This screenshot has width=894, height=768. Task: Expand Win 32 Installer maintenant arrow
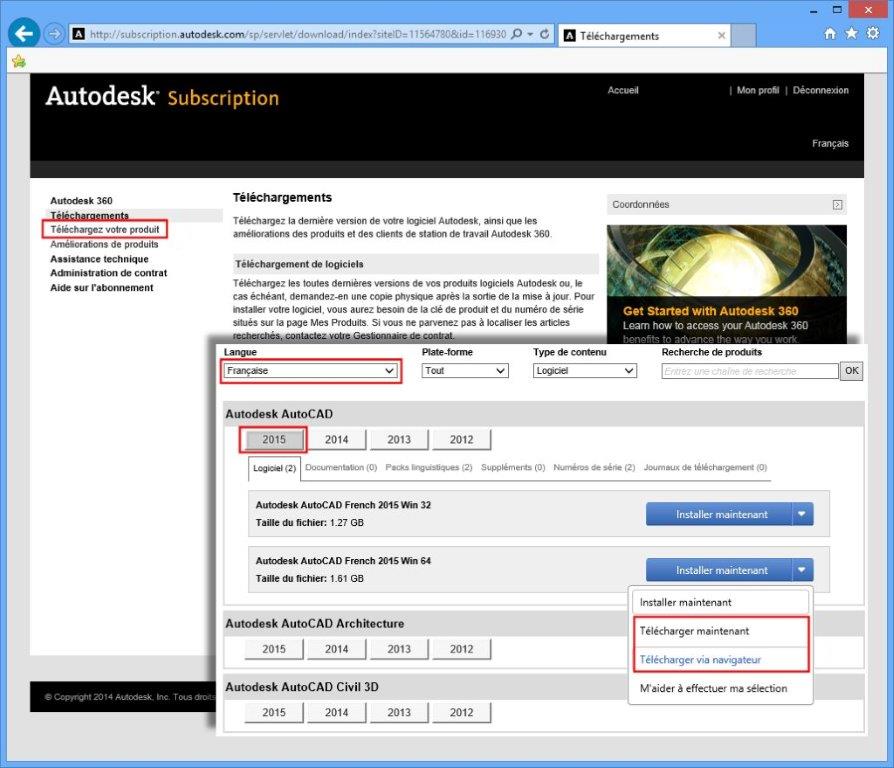pos(802,514)
